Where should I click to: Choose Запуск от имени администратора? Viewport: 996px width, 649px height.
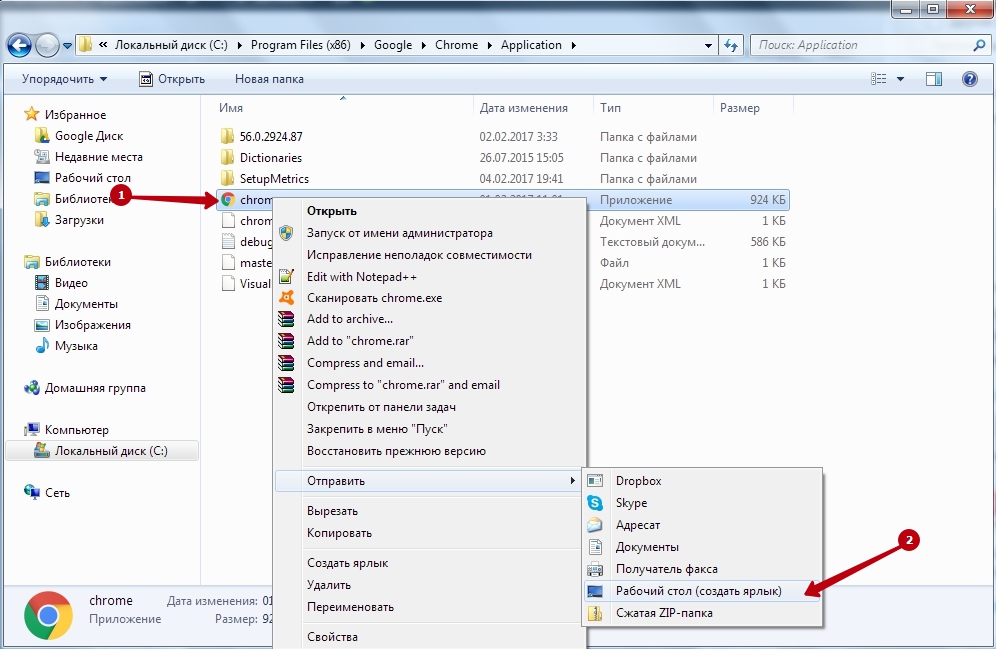pyautogui.click(x=430, y=232)
